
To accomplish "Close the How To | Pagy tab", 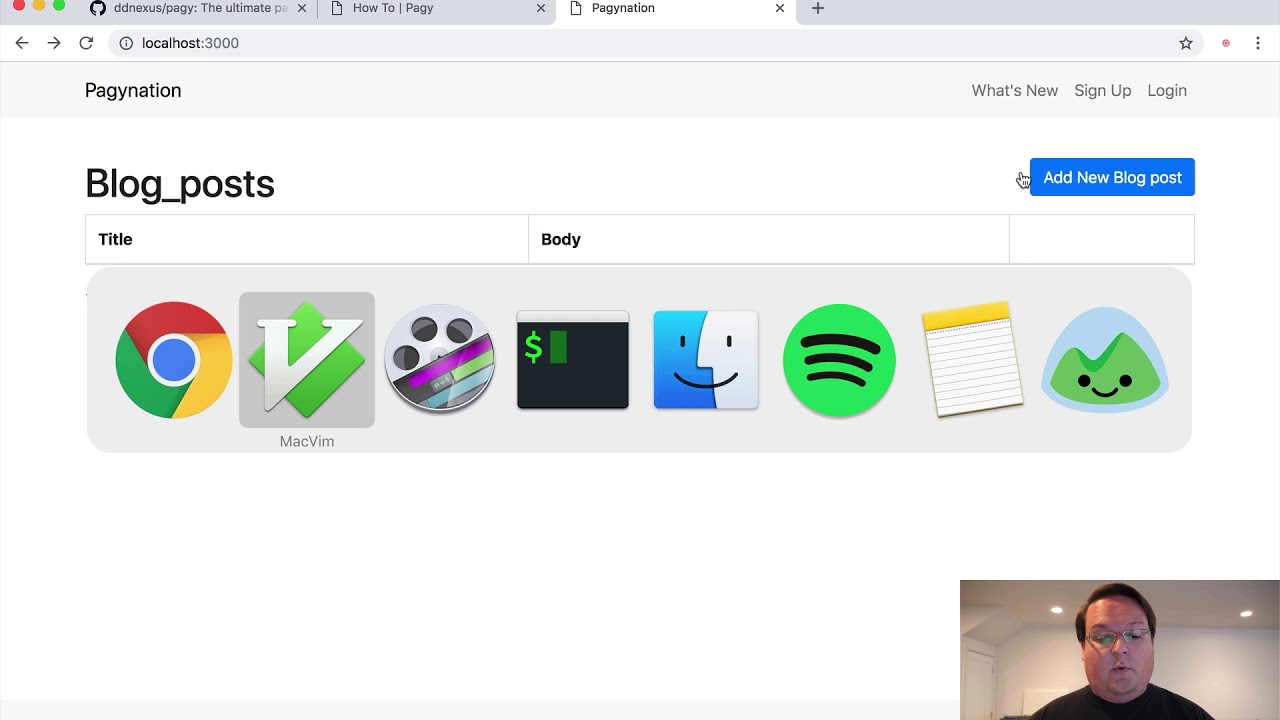I will (541, 8).
